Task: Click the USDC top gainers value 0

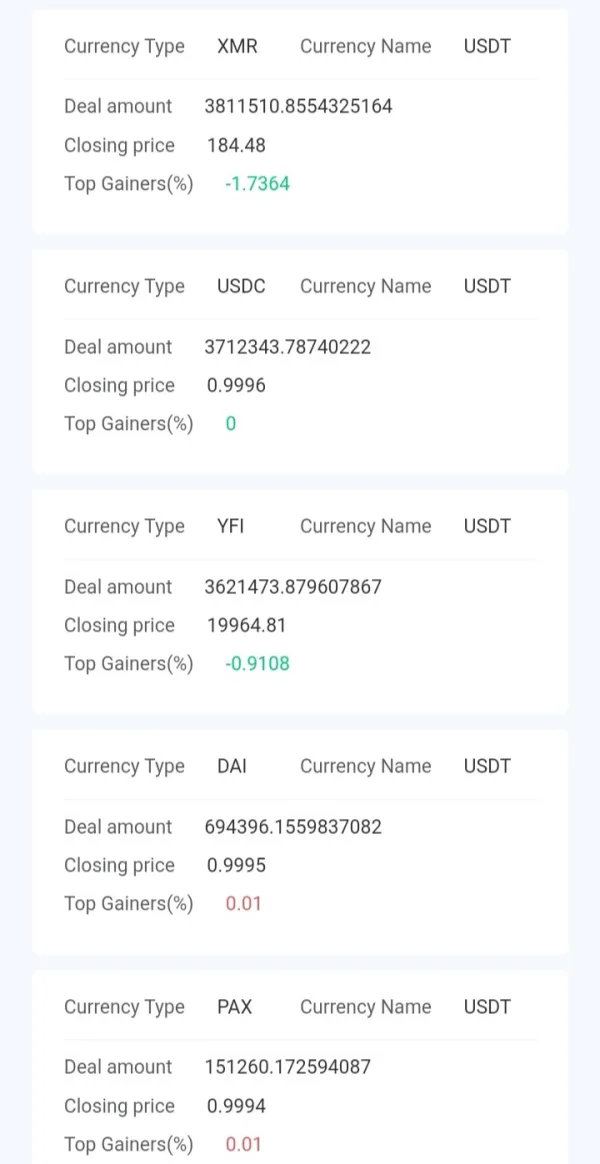Action: tap(231, 424)
